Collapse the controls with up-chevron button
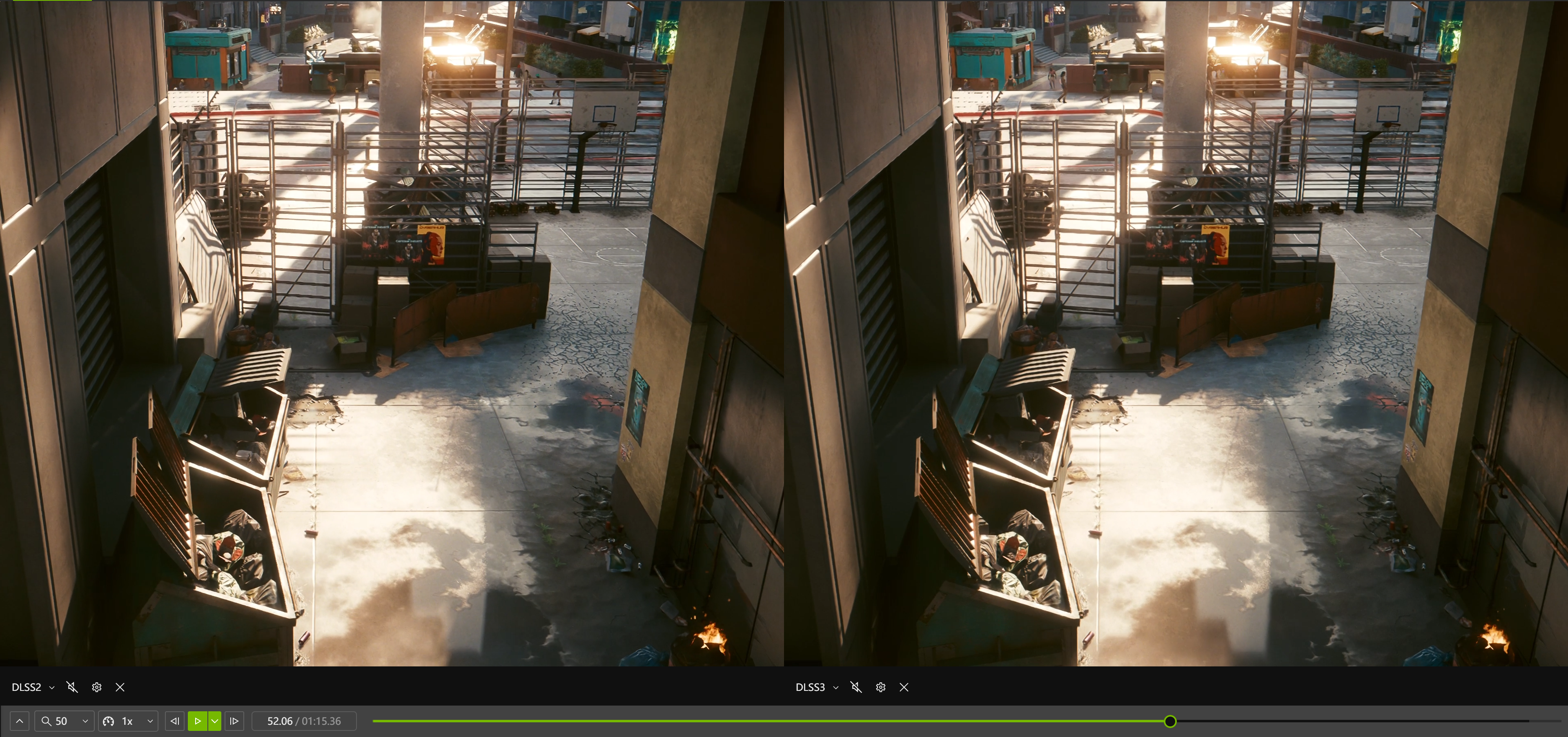Screen dimensions: 1568x737 coord(20,721)
